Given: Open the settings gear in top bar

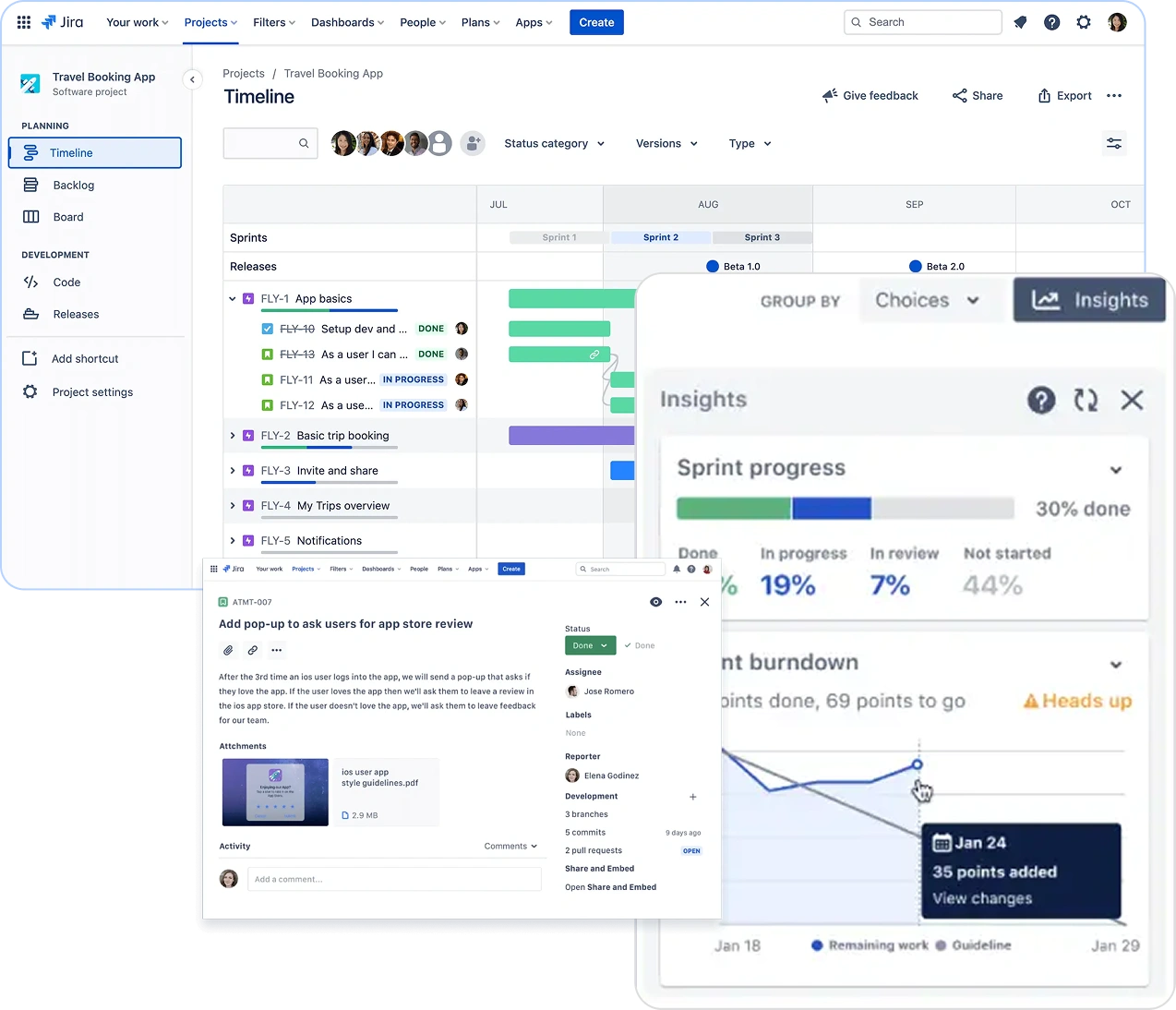Looking at the screenshot, I should [x=1084, y=22].
